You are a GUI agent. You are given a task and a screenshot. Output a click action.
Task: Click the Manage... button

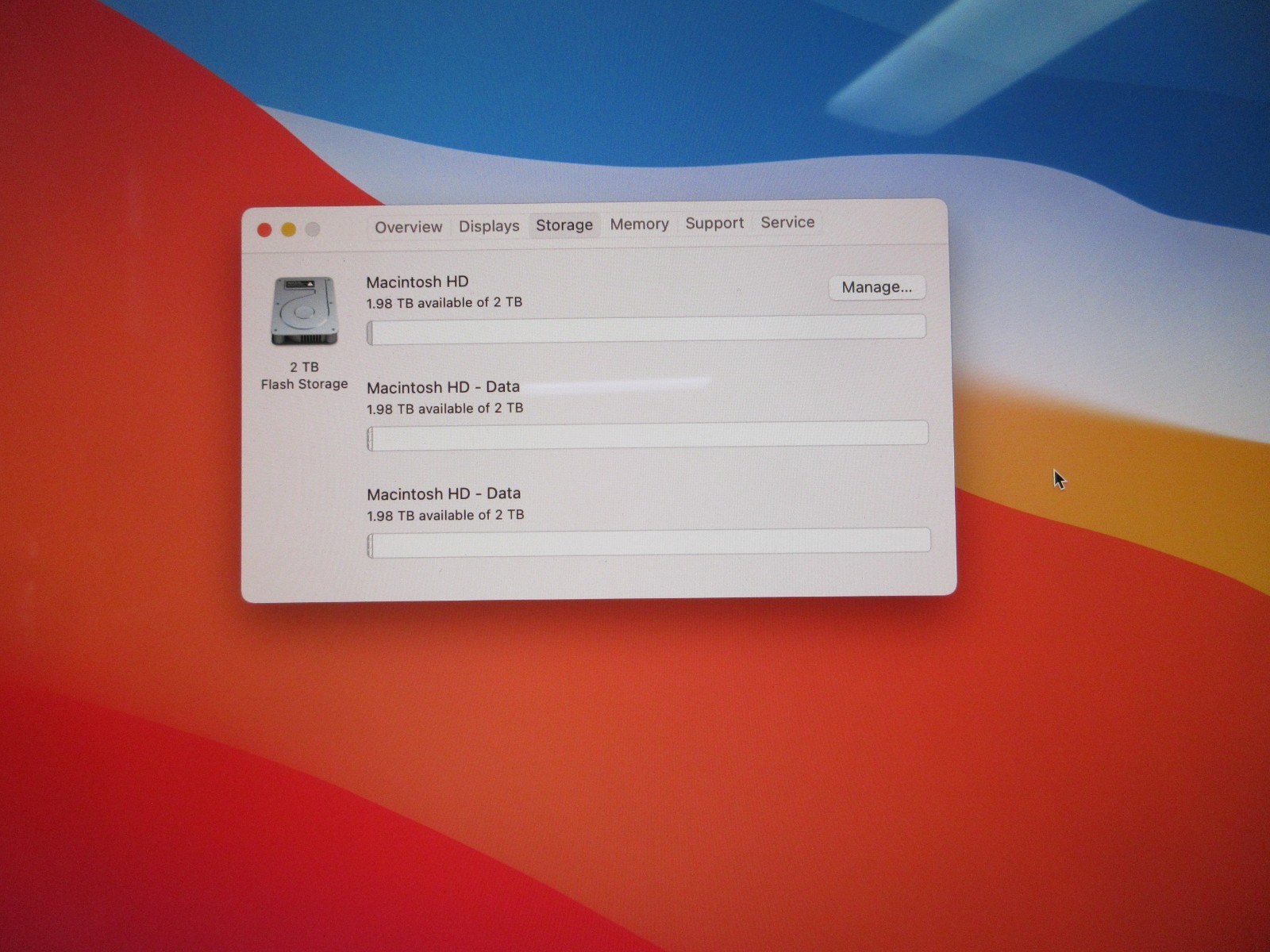tap(877, 287)
